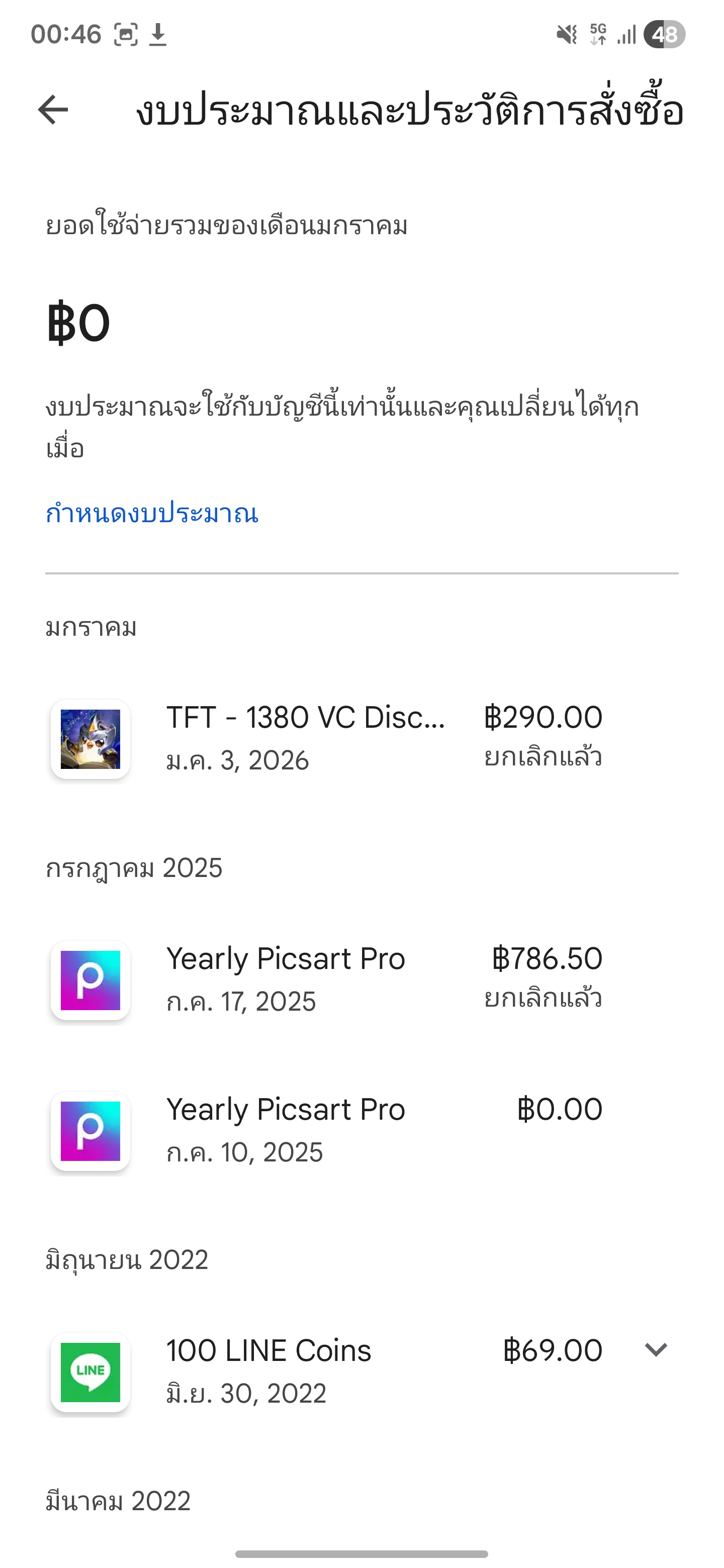Screen dimensions: 724x1568
Task: Expand the 100 LINE Coins purchase chevron
Action: click(656, 1350)
